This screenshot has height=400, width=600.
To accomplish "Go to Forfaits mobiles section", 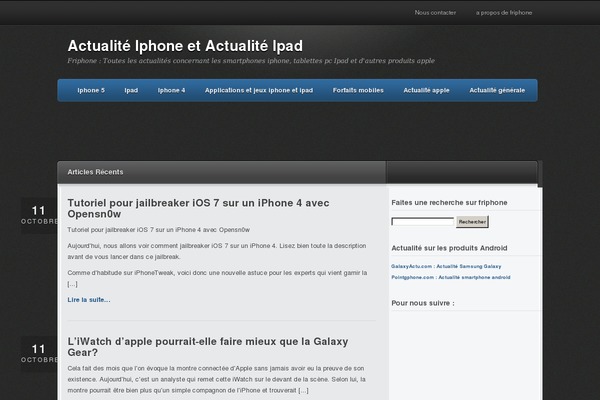I will [x=358, y=90].
